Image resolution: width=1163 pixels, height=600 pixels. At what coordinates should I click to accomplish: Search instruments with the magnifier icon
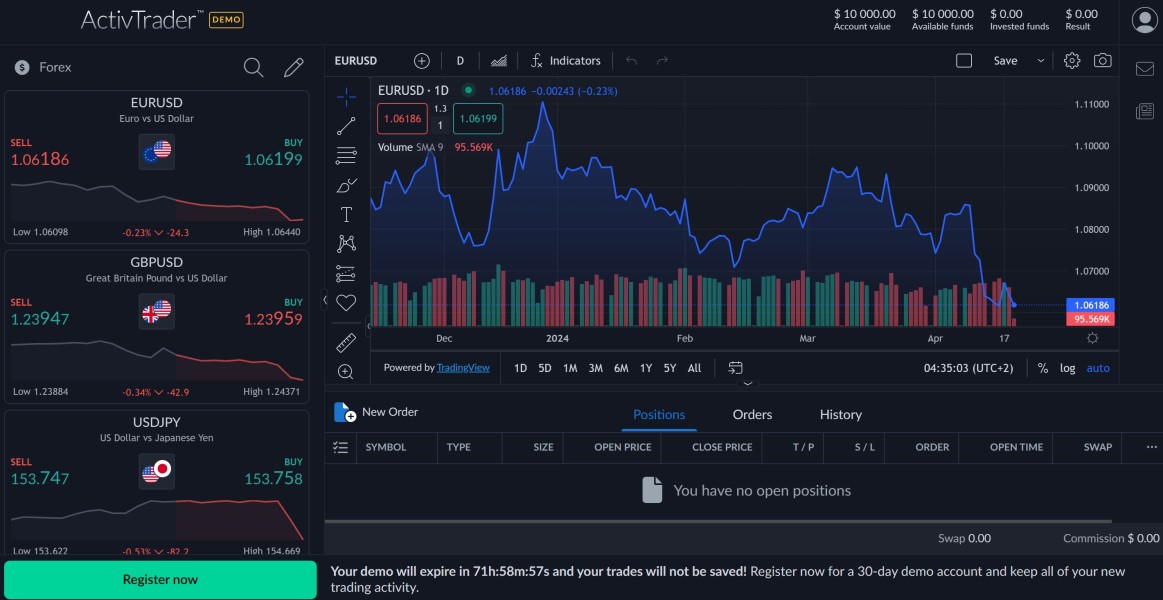(x=254, y=67)
